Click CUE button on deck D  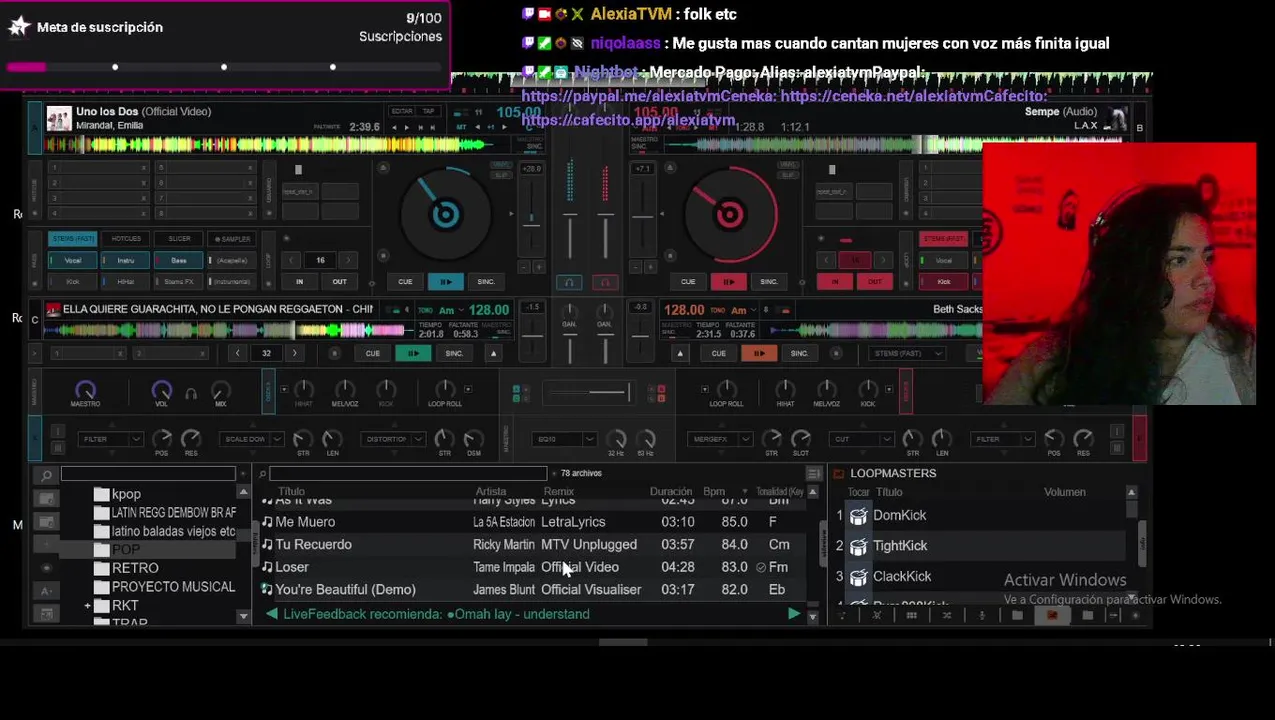coord(718,353)
